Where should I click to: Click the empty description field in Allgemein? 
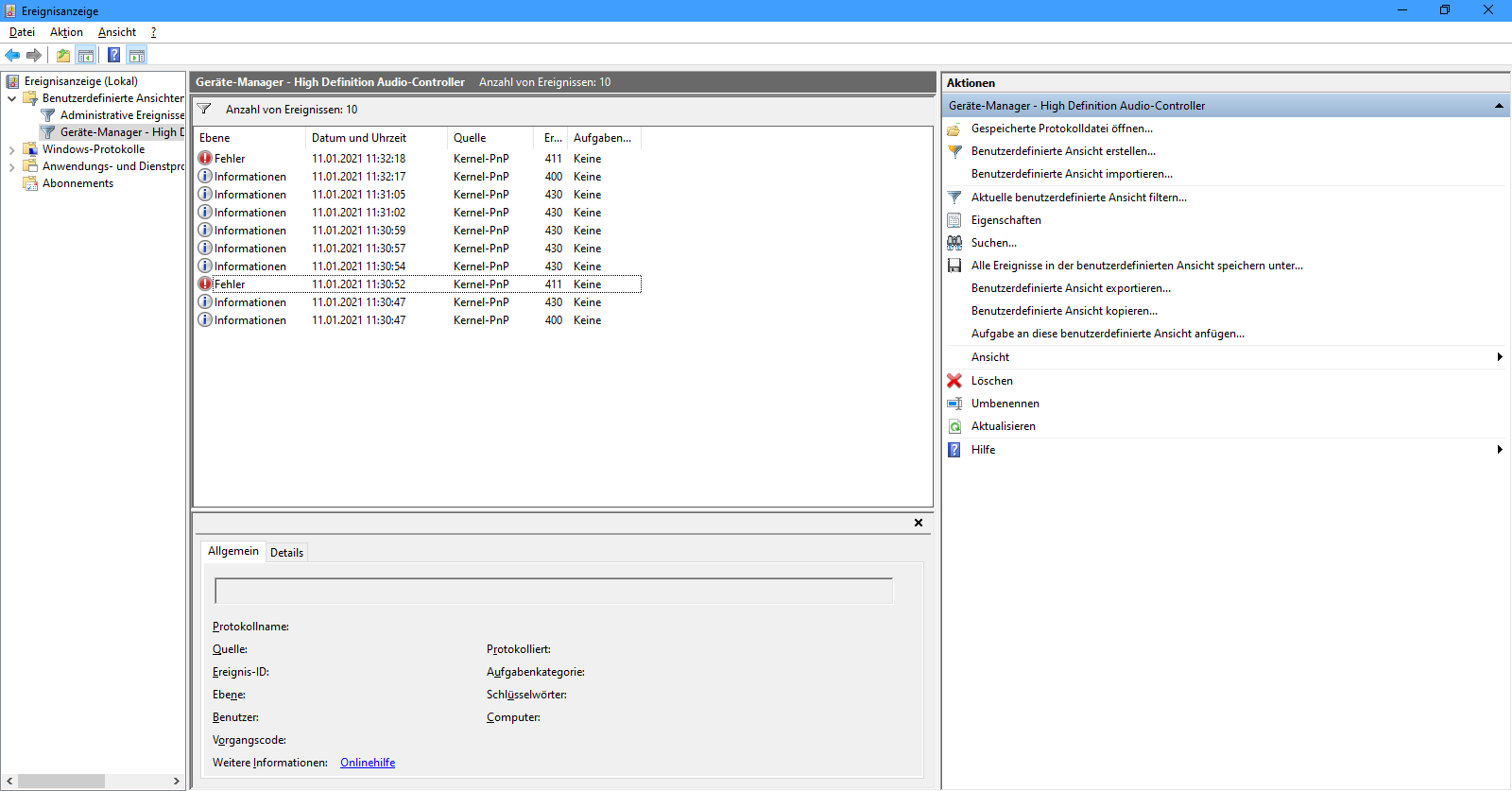click(x=554, y=591)
